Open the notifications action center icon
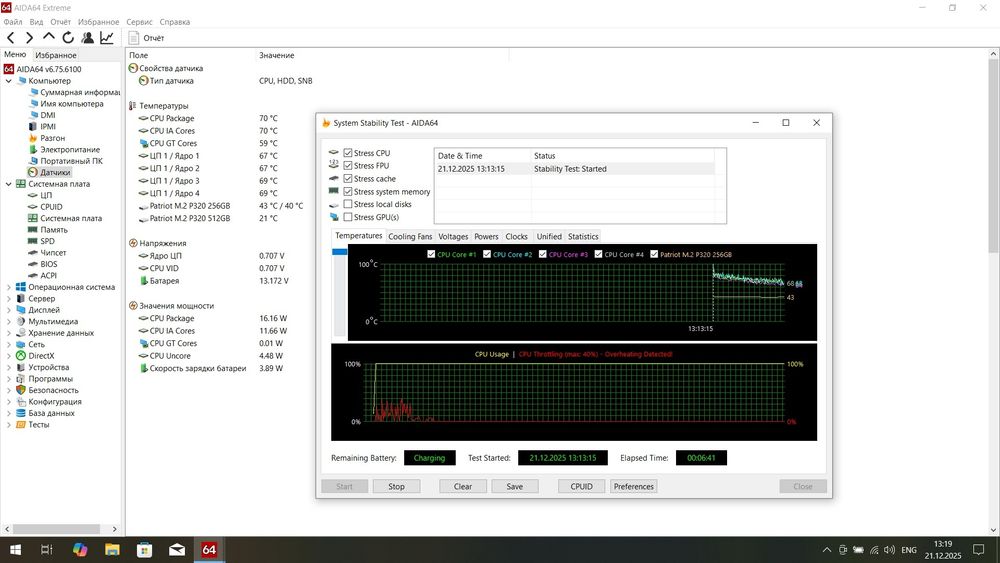The width and height of the screenshot is (1000, 563). [x=978, y=550]
